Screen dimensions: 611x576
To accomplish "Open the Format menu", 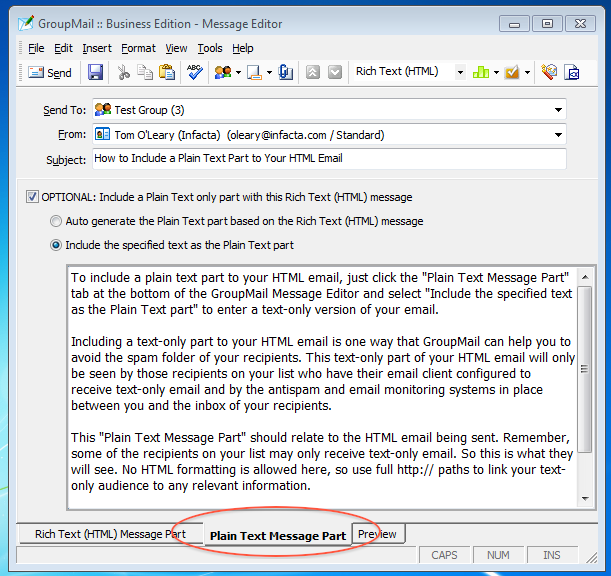I will (138, 48).
